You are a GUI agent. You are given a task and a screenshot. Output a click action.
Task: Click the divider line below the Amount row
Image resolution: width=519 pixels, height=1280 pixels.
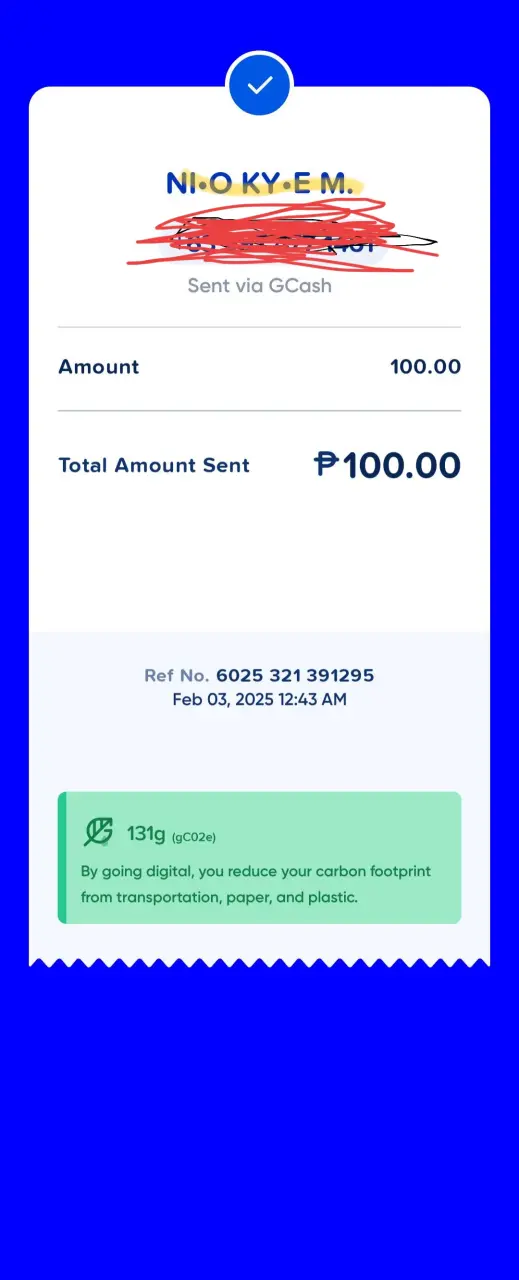pyautogui.click(x=259, y=410)
